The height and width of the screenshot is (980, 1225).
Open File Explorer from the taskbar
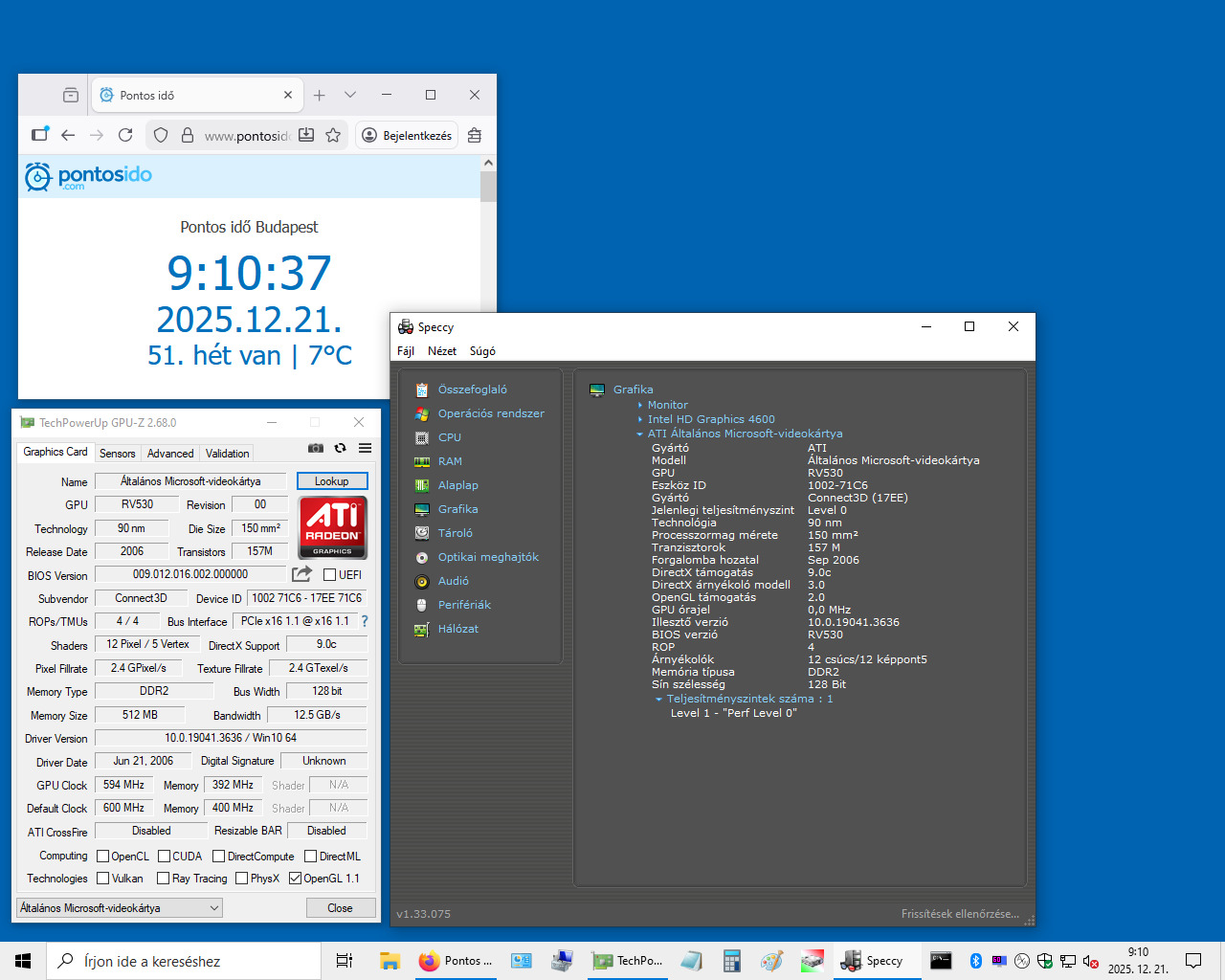pos(390,961)
